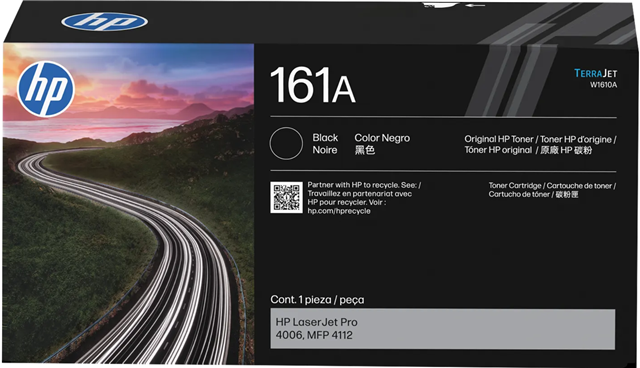
Task: Click the "Tóner HP original" line
Action: (x=529, y=150)
